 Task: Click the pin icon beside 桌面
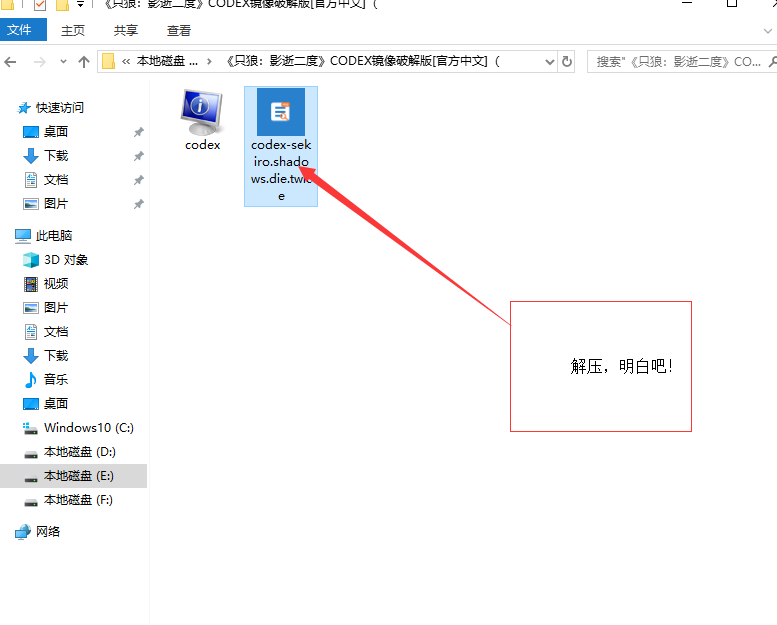139,132
